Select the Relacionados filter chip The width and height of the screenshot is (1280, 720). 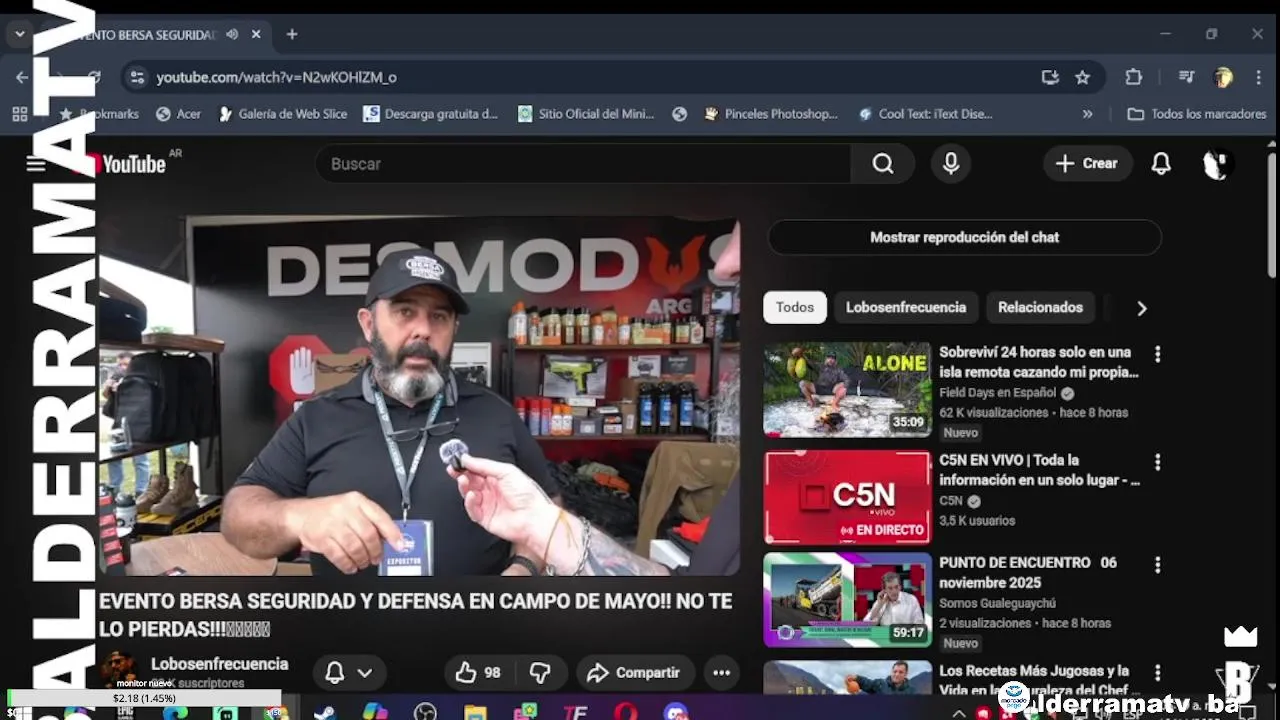tap(1040, 307)
